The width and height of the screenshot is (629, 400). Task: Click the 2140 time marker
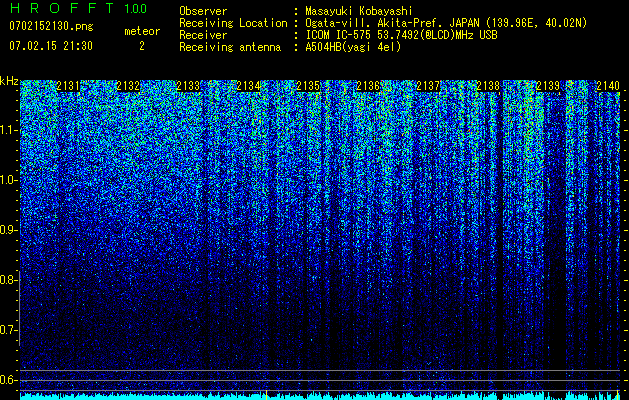point(608,86)
